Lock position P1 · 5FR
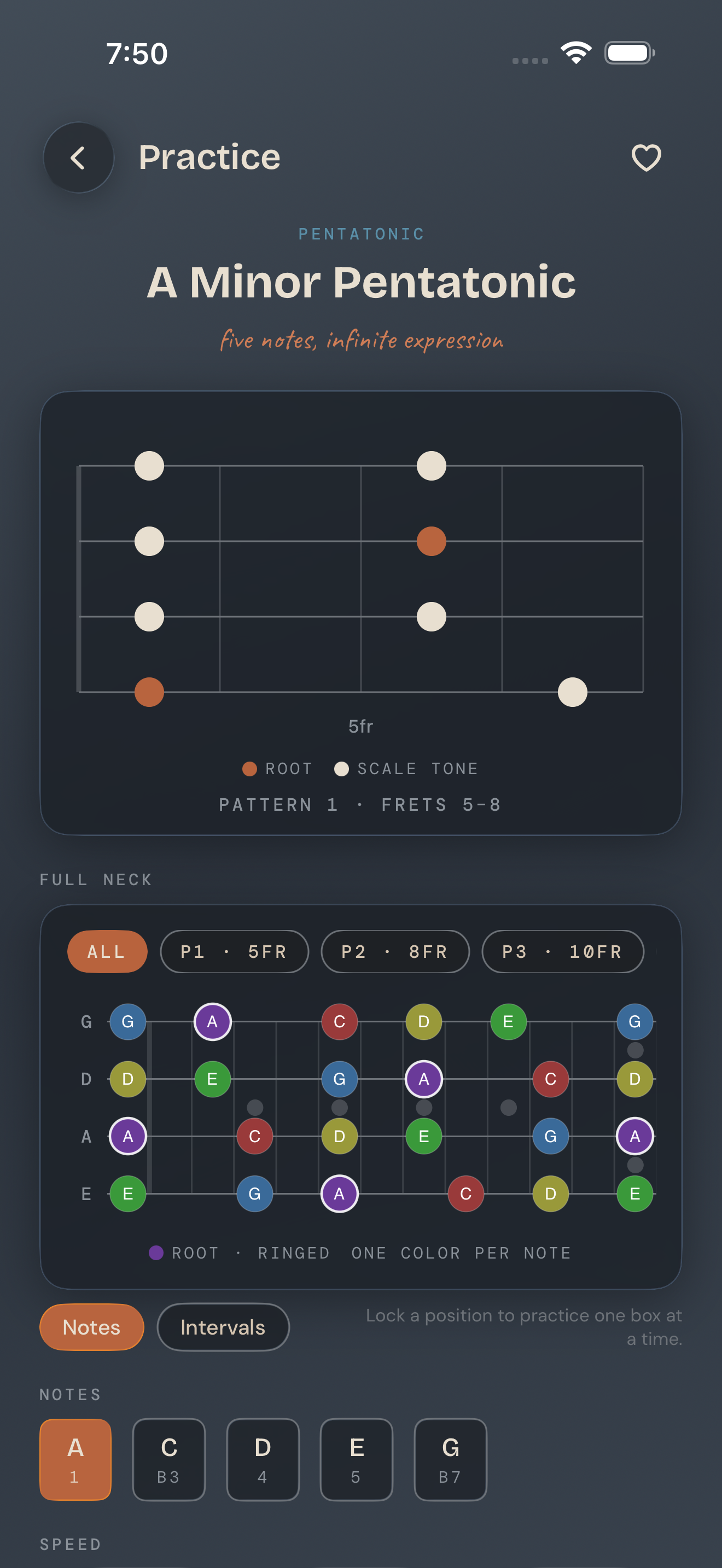Image resolution: width=722 pixels, height=1568 pixels. pos(234,951)
